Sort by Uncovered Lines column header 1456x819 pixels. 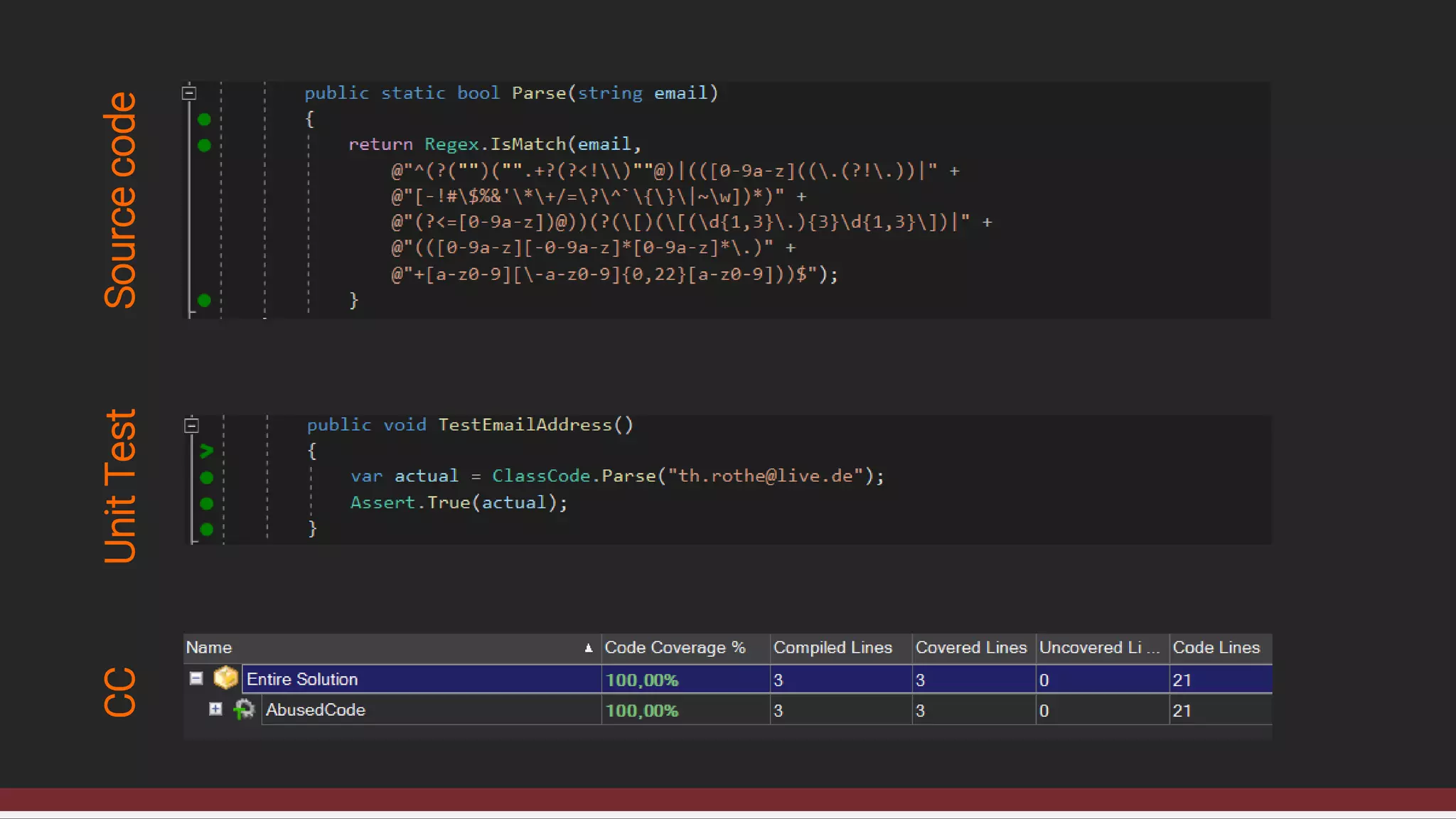1103,648
